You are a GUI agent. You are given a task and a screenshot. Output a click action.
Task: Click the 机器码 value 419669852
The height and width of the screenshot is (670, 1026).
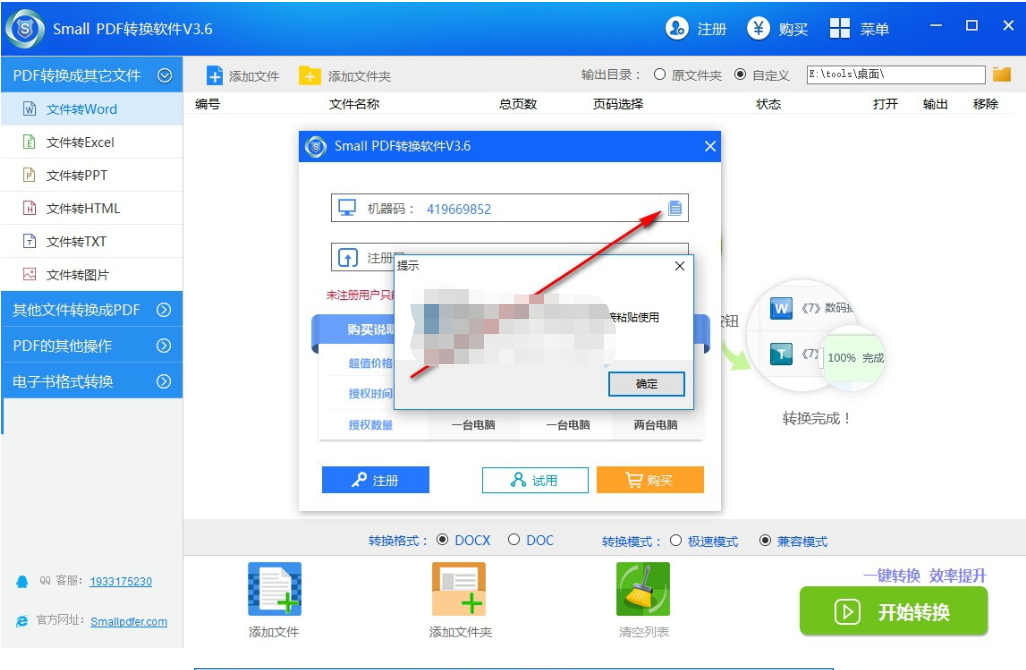pyautogui.click(x=459, y=209)
